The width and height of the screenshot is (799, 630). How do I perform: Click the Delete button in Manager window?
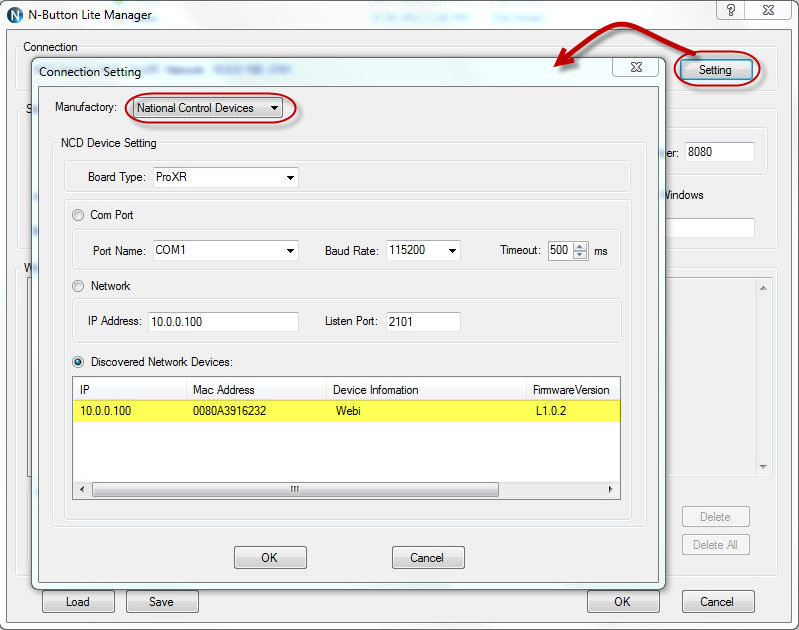715,517
